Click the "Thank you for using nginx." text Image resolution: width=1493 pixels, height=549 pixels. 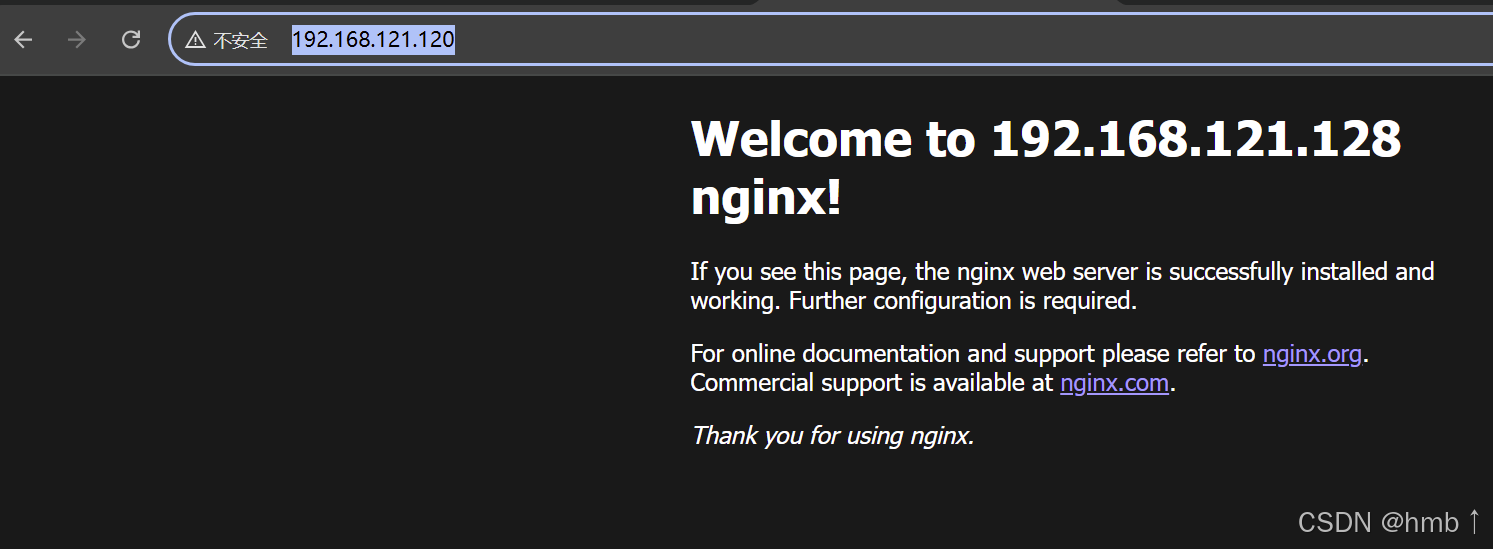pyautogui.click(x=832, y=436)
